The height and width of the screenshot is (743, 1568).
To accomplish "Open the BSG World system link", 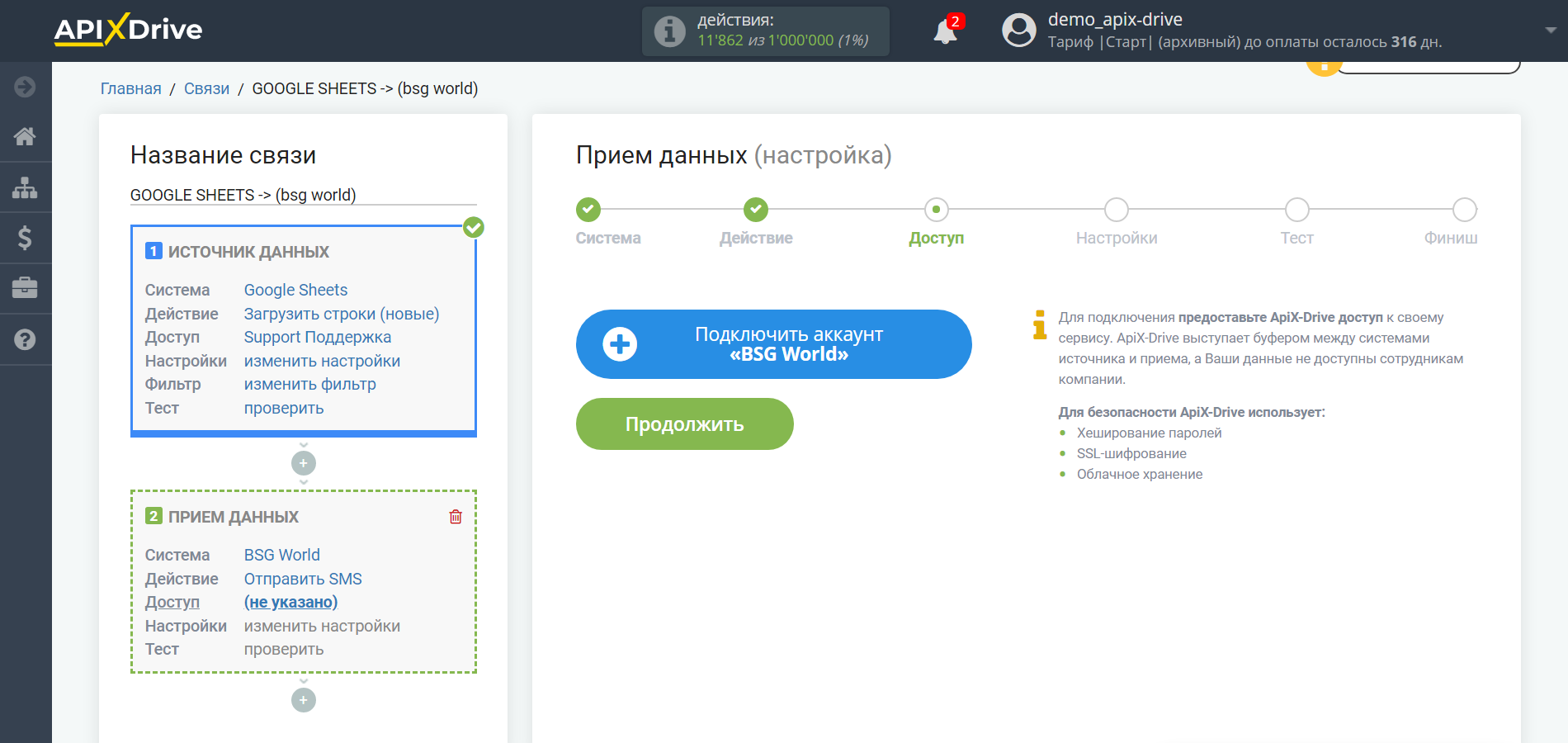I will click(282, 555).
